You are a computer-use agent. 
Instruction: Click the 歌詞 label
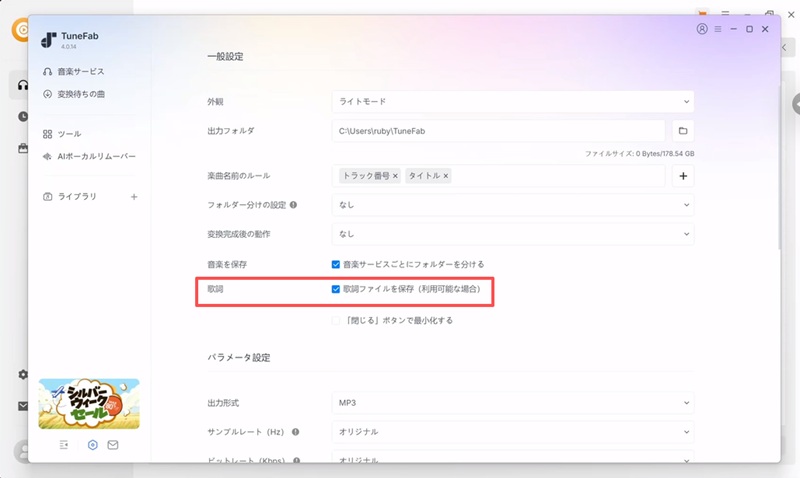pyautogui.click(x=215, y=289)
